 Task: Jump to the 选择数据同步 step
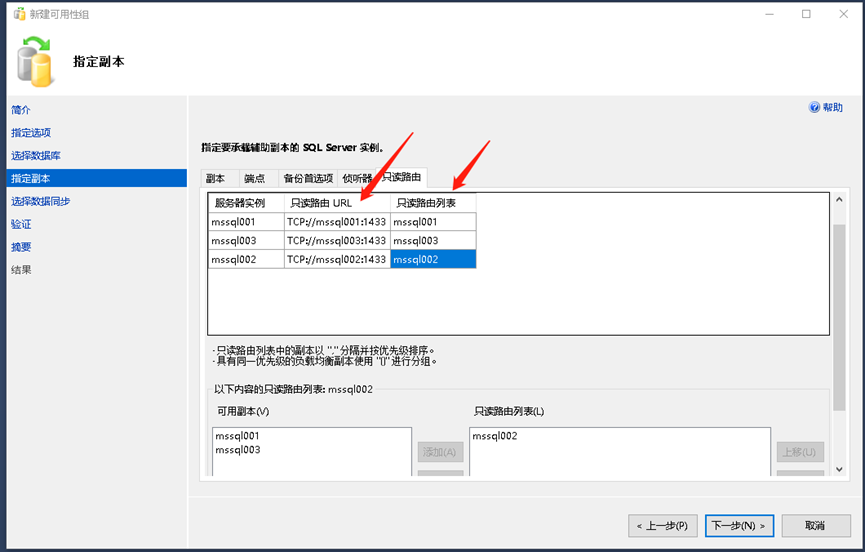[x=41, y=201]
